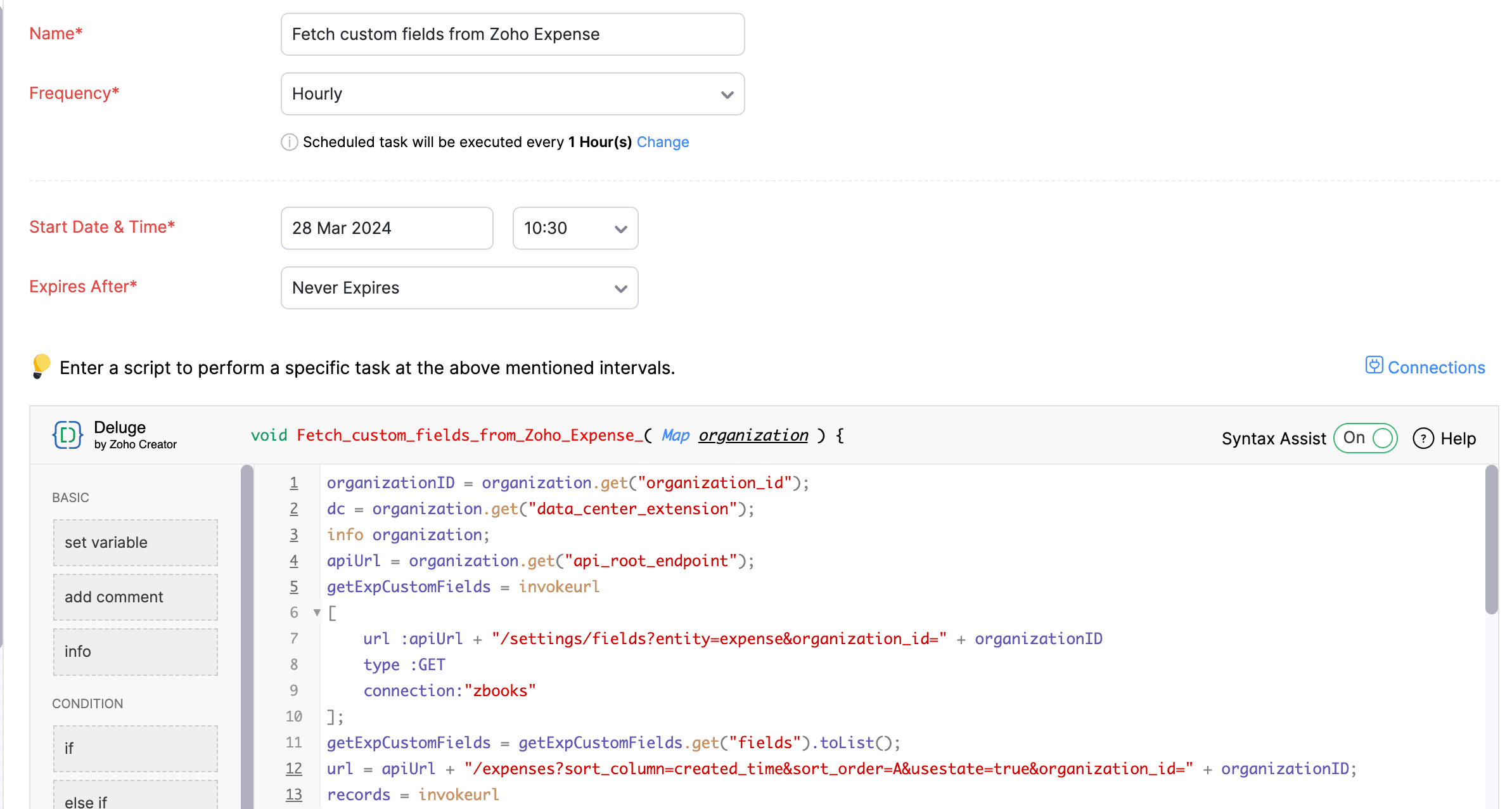Click the Change link for schedule interval

[662, 142]
